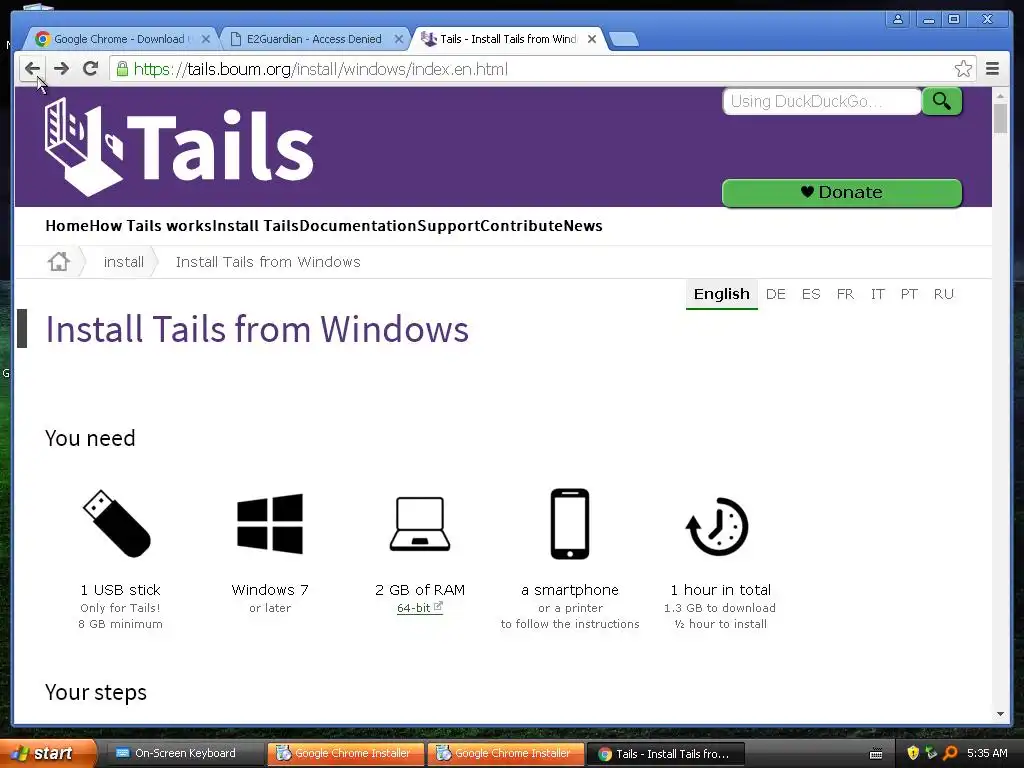The image size is (1024, 768).
Task: Click the green Donate button
Action: (x=842, y=193)
